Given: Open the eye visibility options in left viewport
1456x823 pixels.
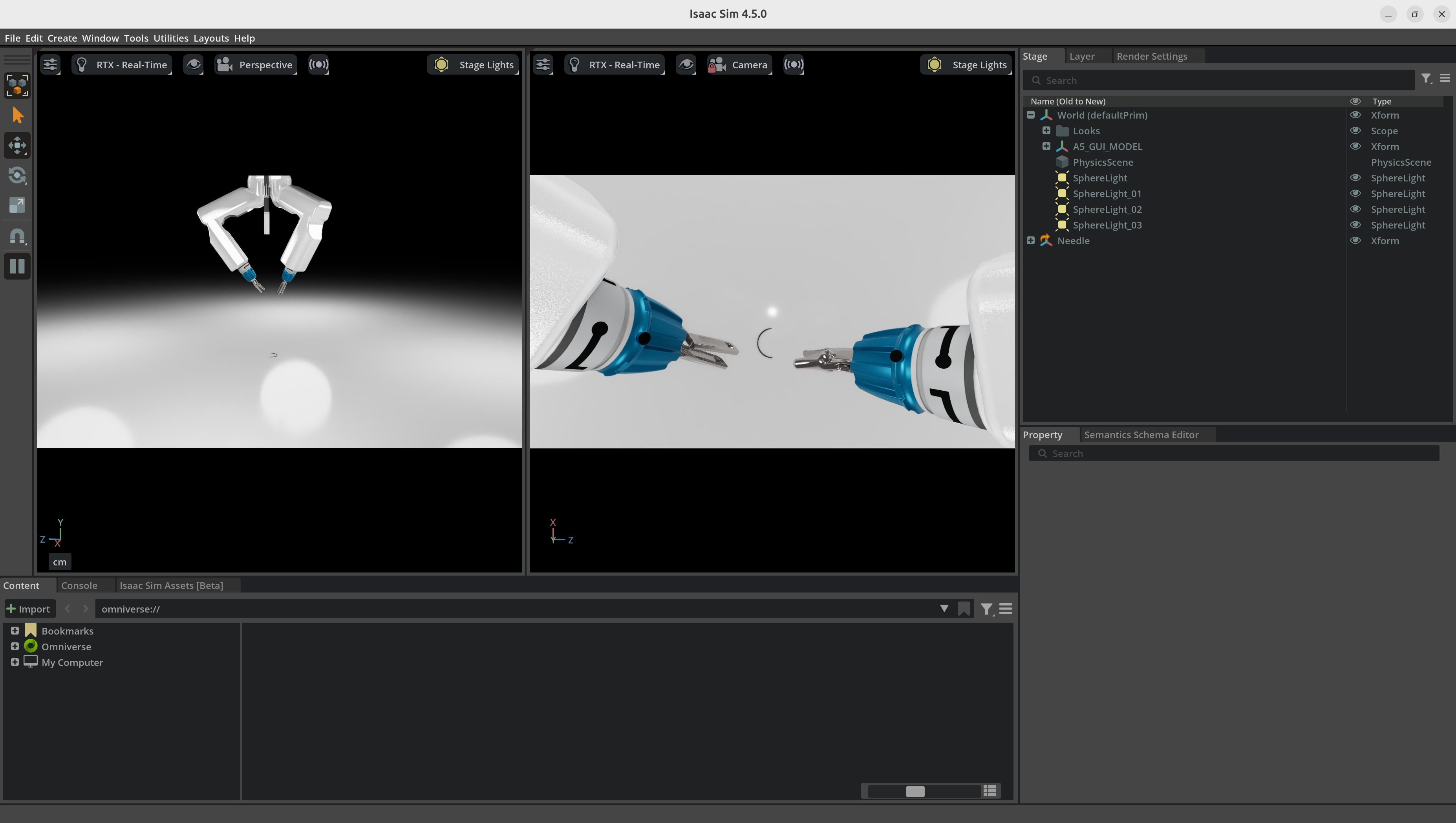Looking at the screenshot, I should [193, 64].
